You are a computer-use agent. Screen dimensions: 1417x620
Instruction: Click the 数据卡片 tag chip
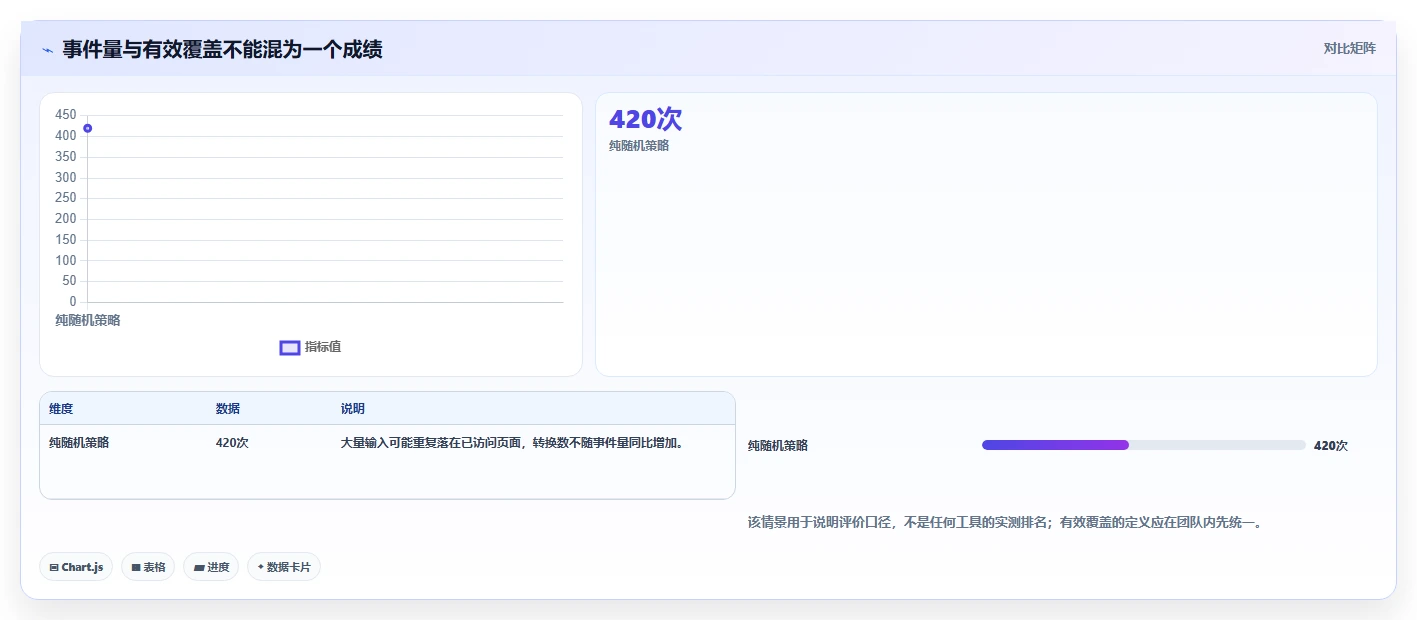point(284,567)
